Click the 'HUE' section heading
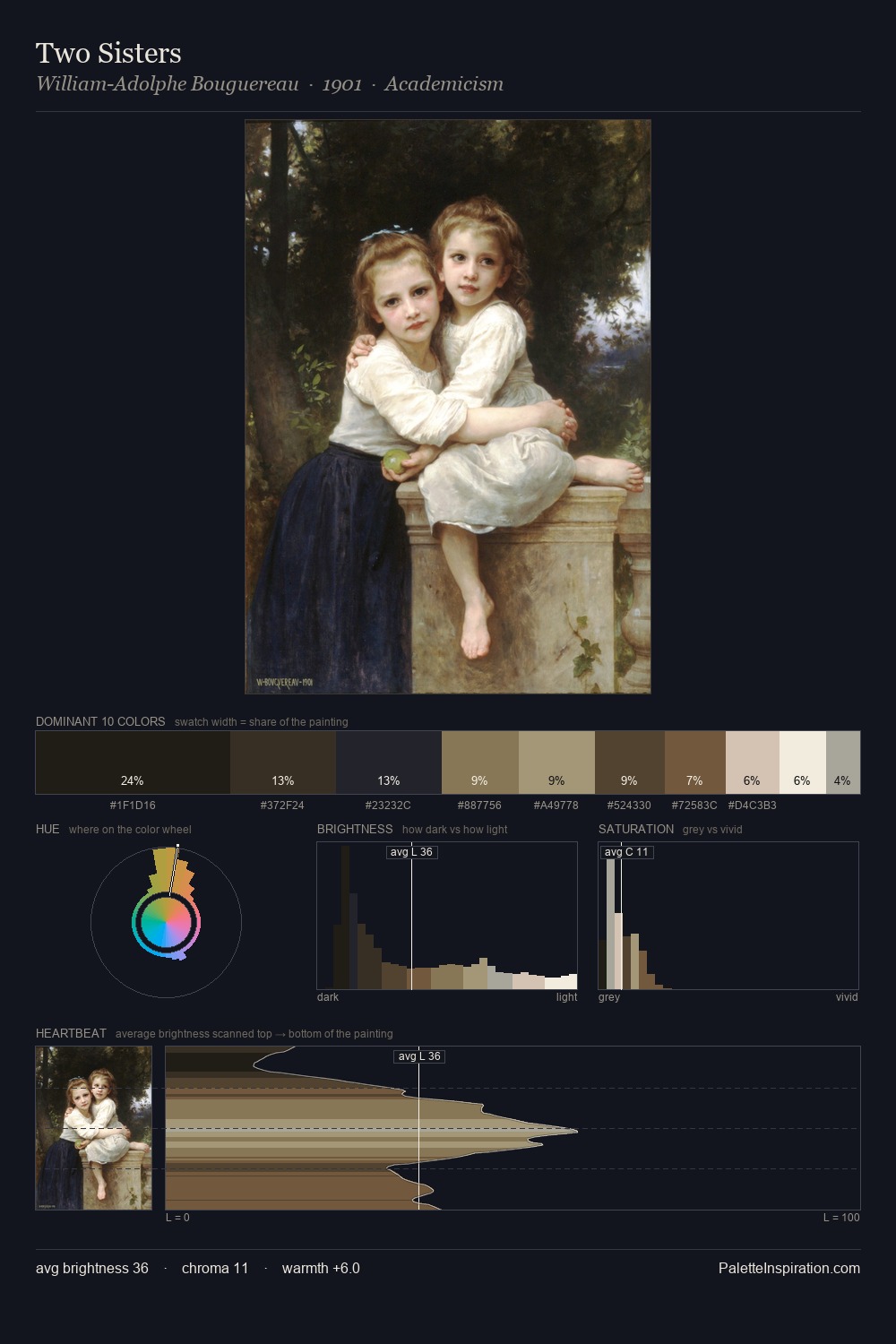Image resolution: width=896 pixels, height=1344 pixels. click(47, 829)
